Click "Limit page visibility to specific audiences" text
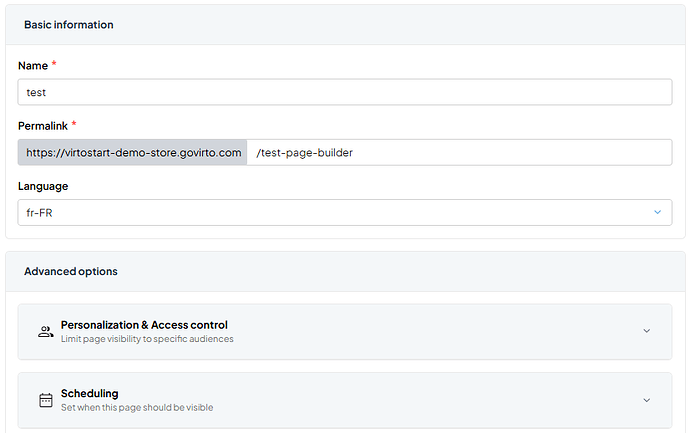 147,339
